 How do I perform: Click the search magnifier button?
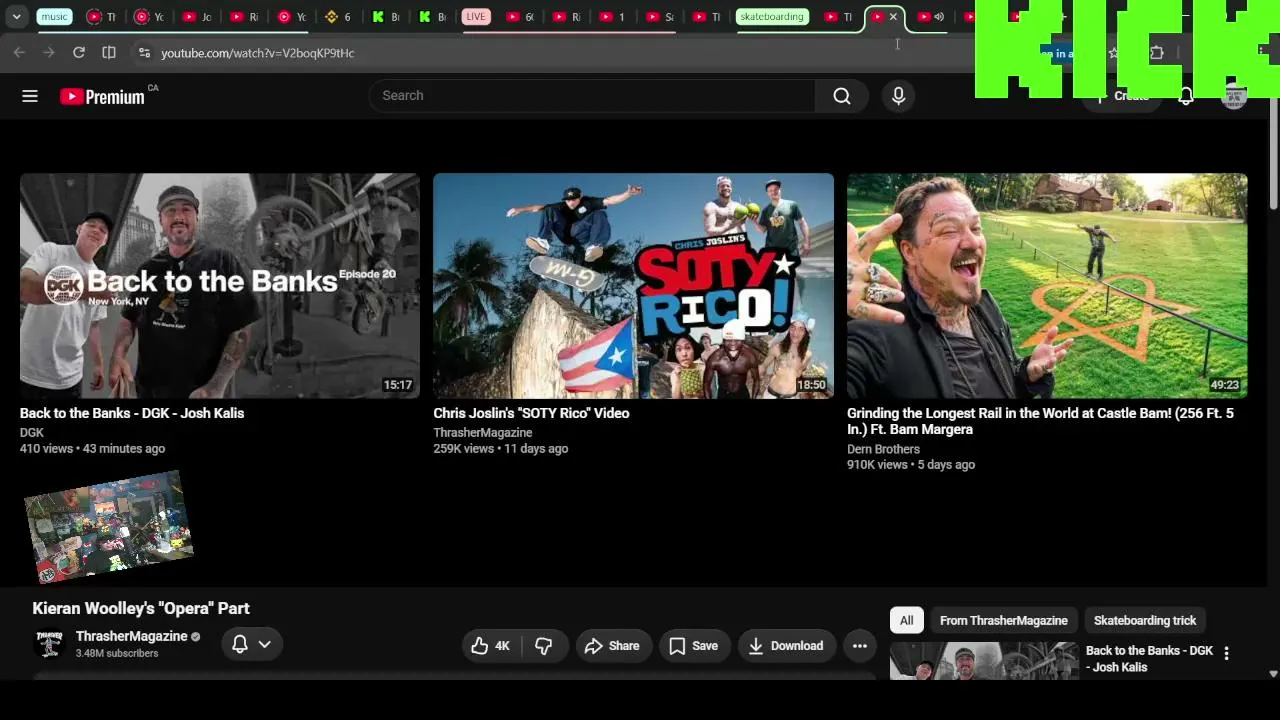coord(842,96)
